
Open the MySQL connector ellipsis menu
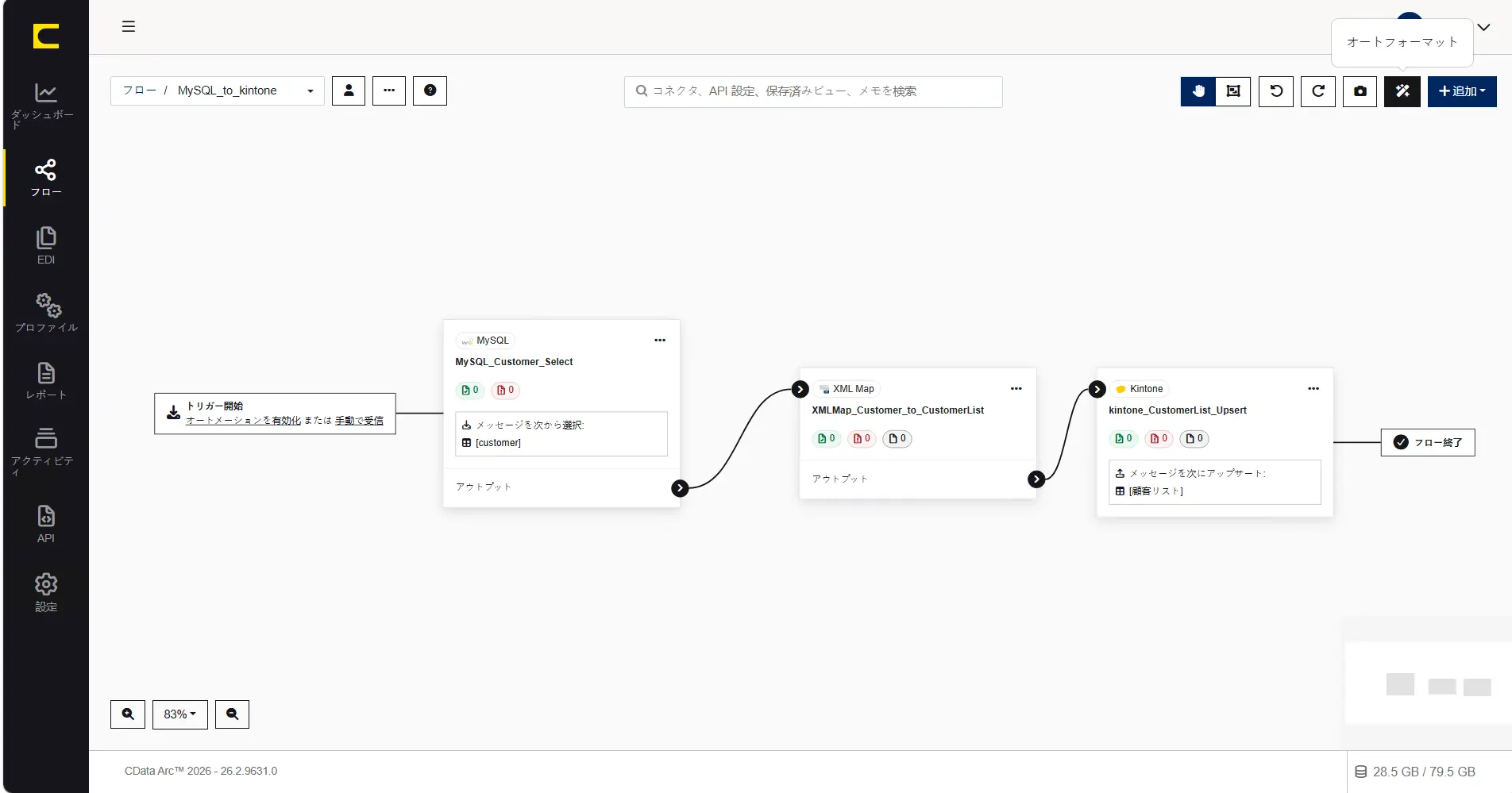pos(660,341)
